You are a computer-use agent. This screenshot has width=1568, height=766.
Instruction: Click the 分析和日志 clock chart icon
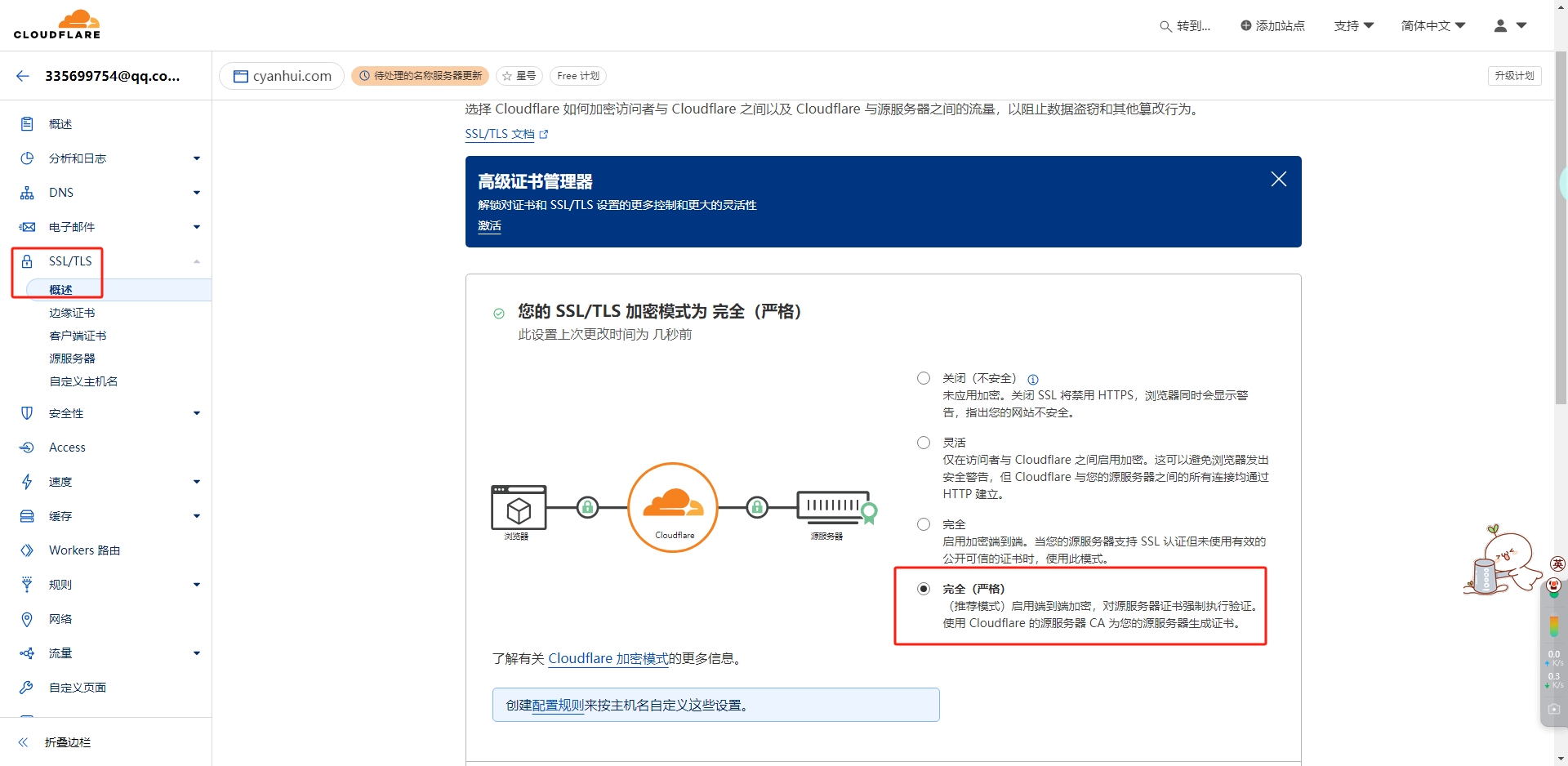(x=27, y=158)
